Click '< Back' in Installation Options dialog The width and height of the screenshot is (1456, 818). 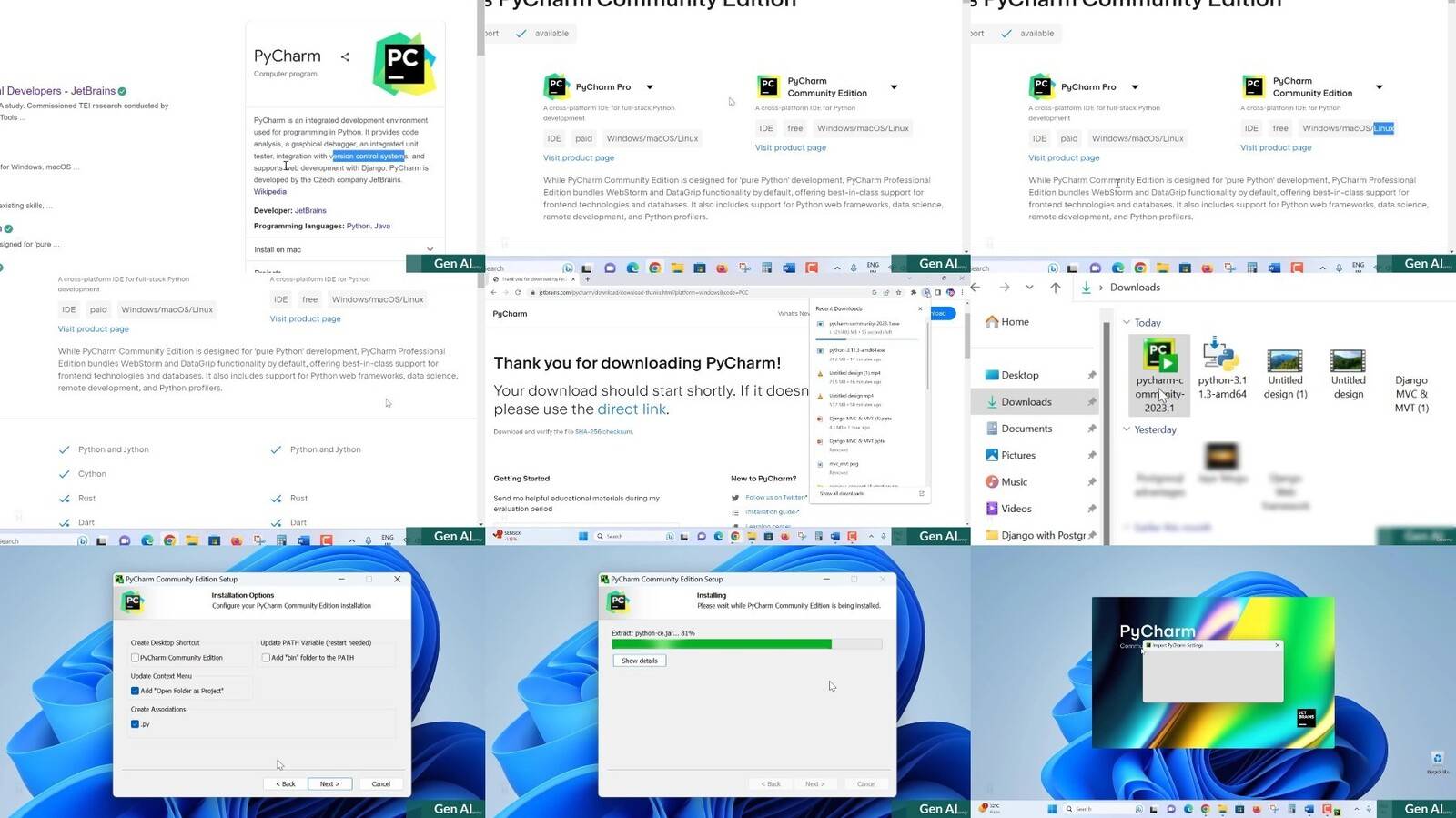tap(286, 784)
